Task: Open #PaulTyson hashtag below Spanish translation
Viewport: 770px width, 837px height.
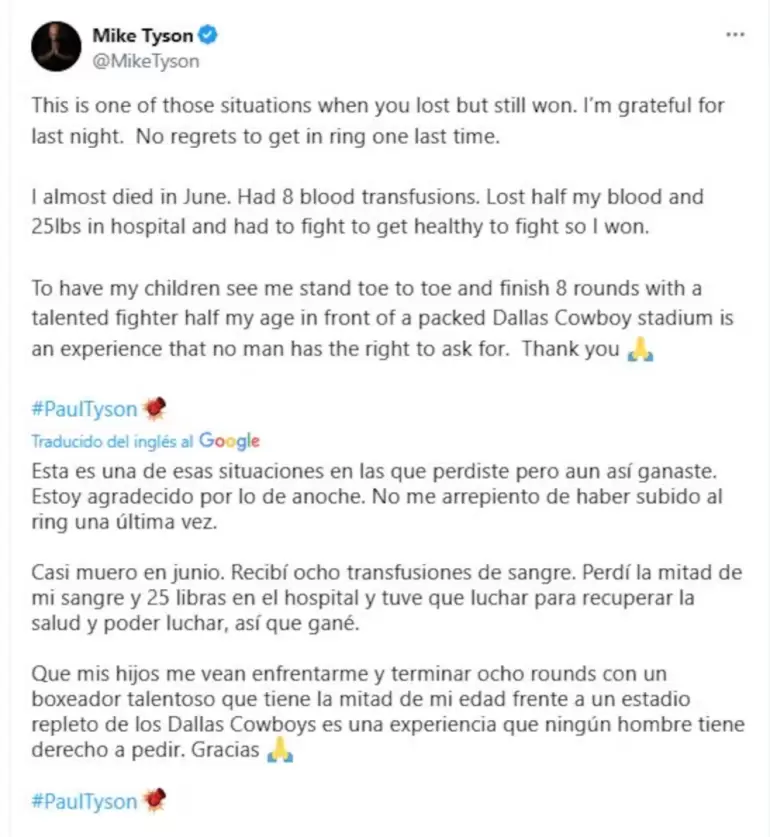Action: coord(84,801)
